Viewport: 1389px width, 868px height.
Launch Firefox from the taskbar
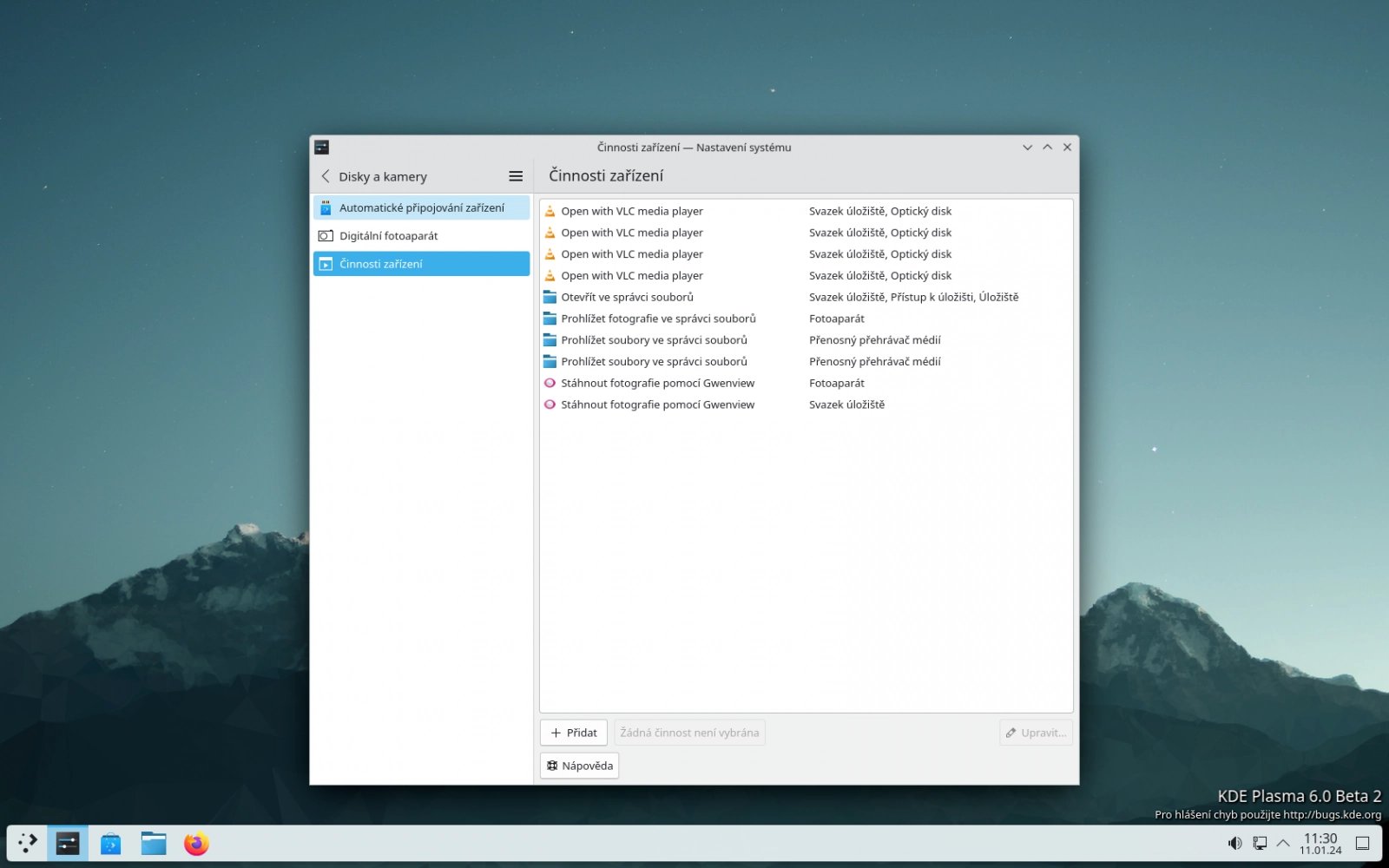(x=196, y=843)
